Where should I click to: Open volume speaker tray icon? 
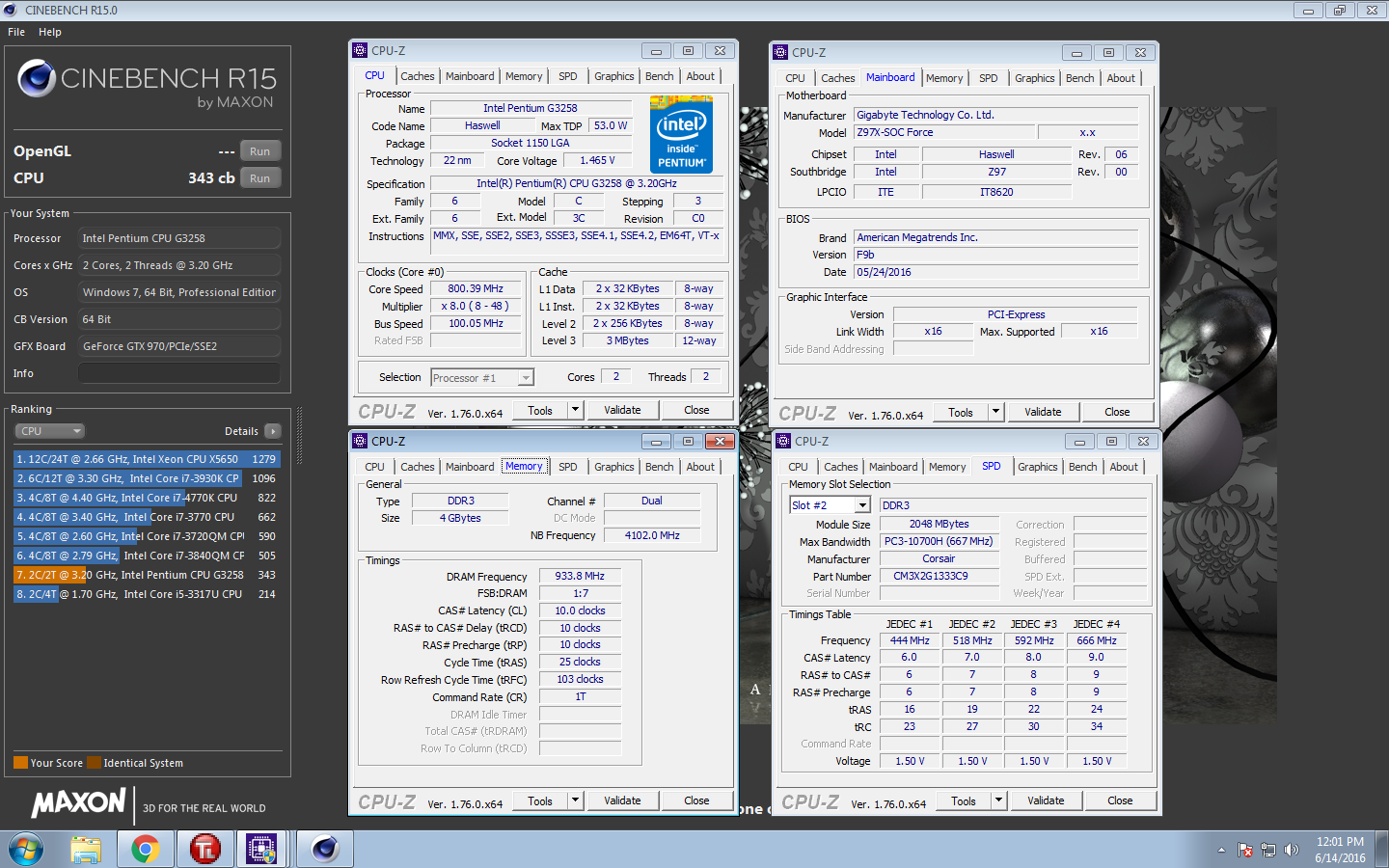coord(1292,851)
